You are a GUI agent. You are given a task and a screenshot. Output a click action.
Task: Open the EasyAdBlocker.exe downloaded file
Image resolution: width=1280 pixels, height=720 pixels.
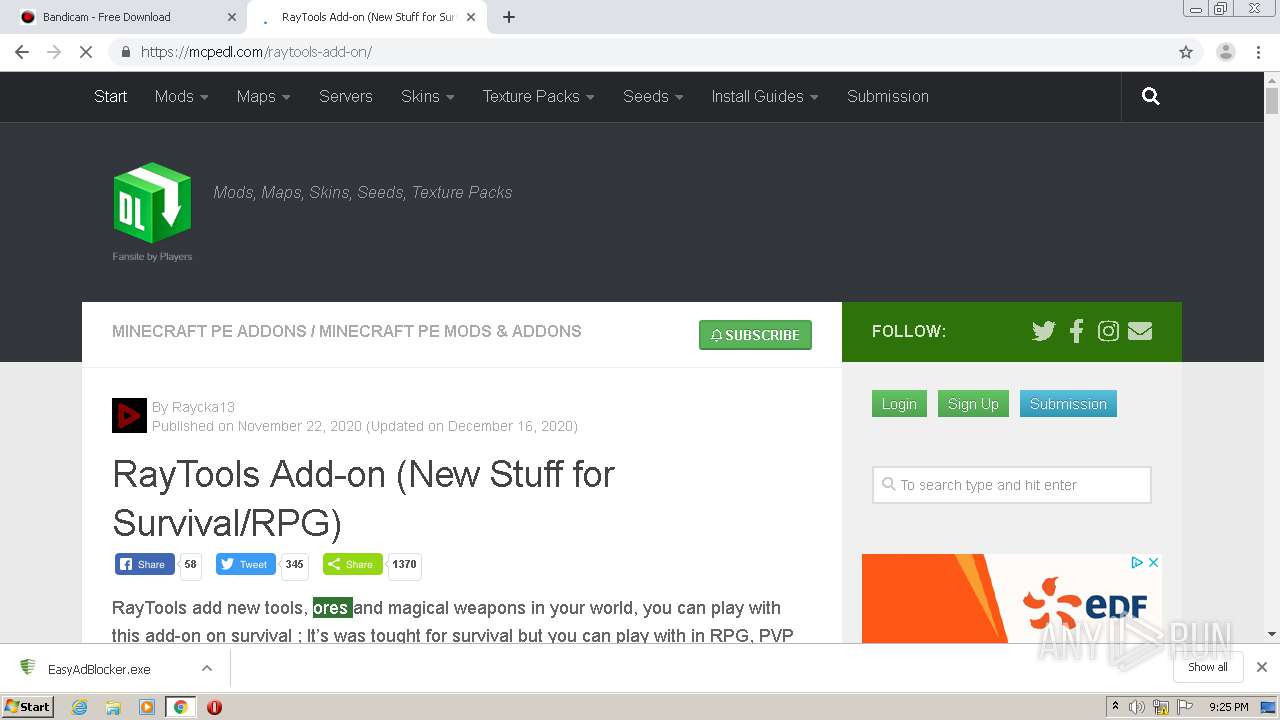[99, 669]
